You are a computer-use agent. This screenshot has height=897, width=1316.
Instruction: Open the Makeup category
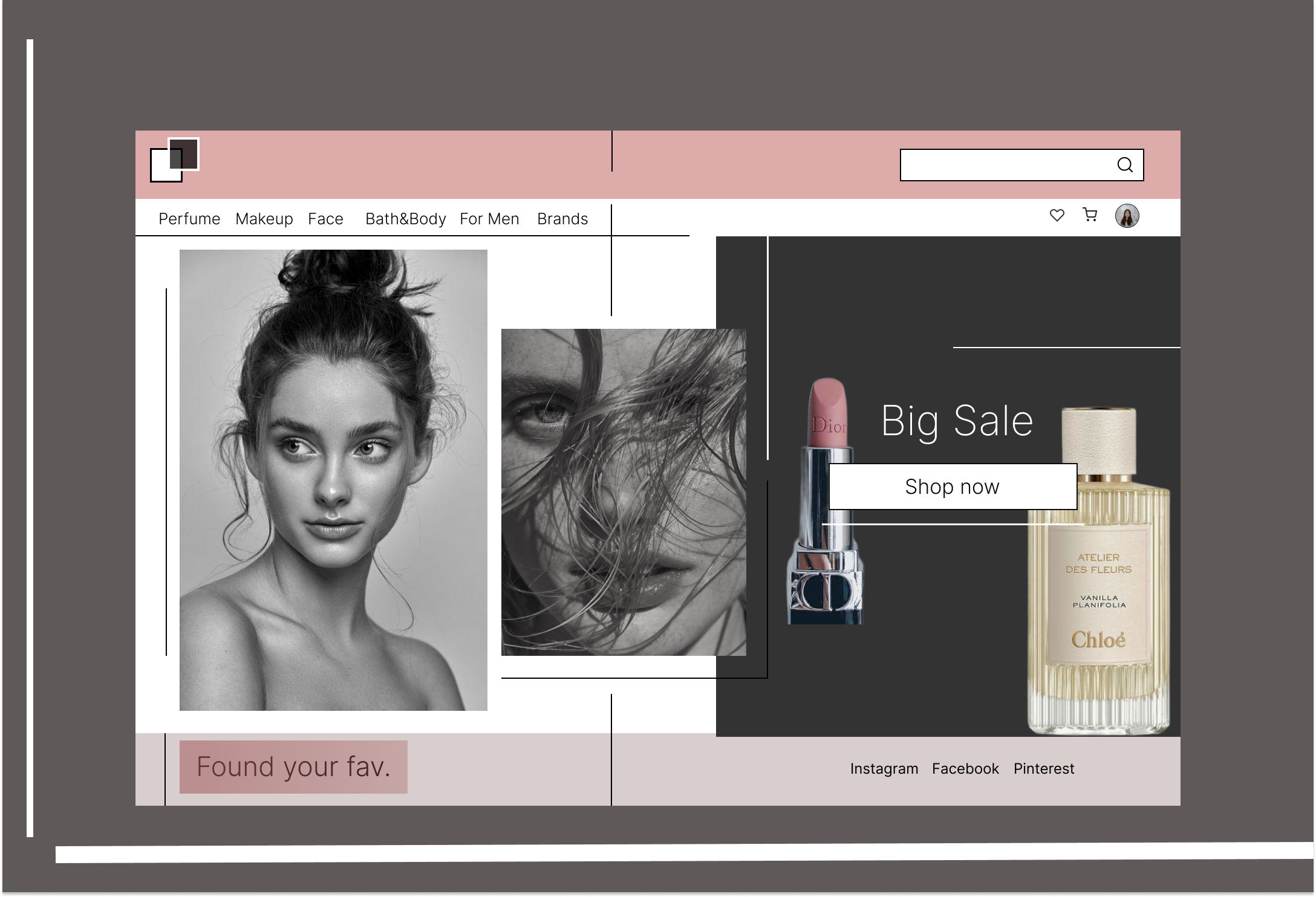(264, 219)
